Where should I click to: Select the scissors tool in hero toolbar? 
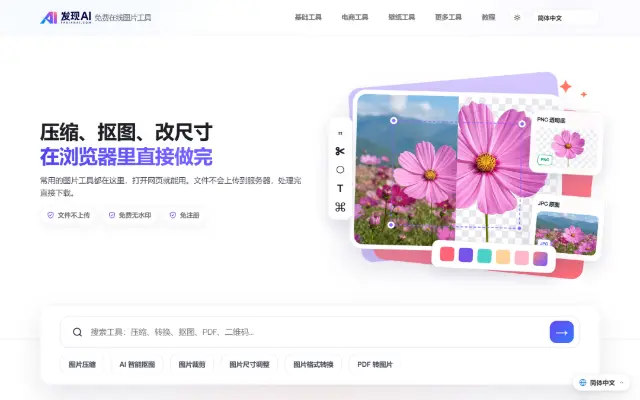pos(340,151)
